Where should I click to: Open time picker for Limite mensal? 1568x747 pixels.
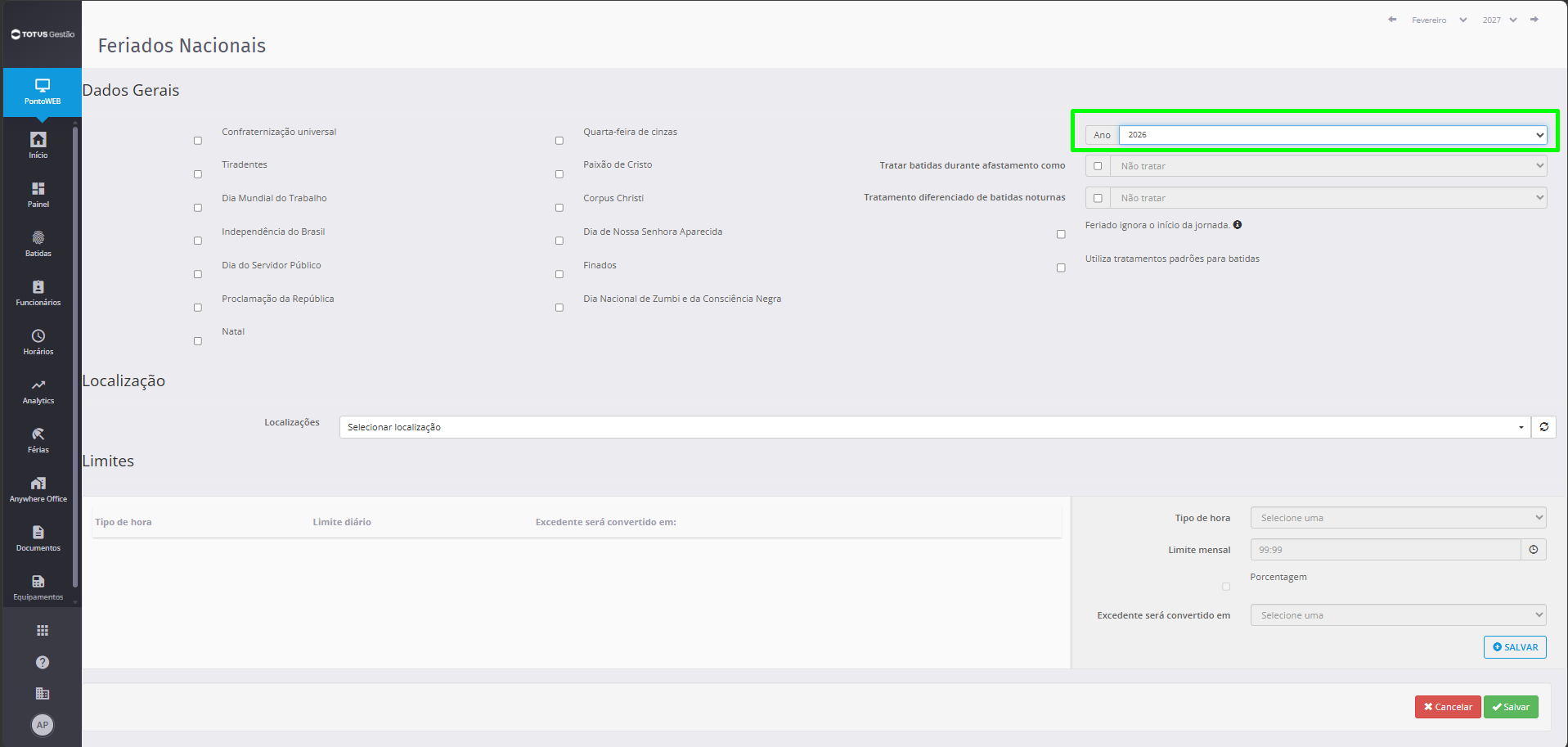(1534, 550)
